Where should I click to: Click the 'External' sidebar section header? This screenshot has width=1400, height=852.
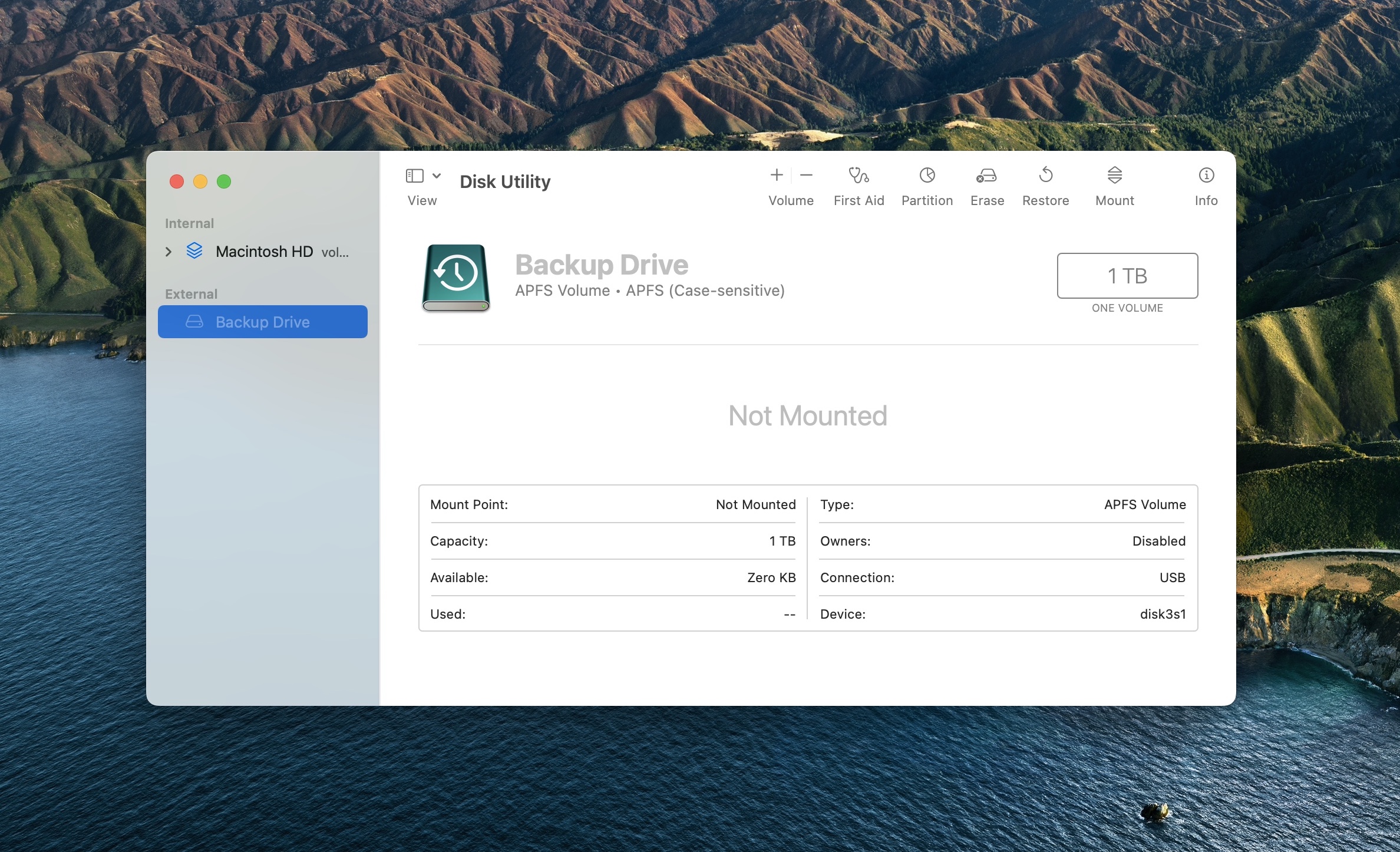coord(191,294)
